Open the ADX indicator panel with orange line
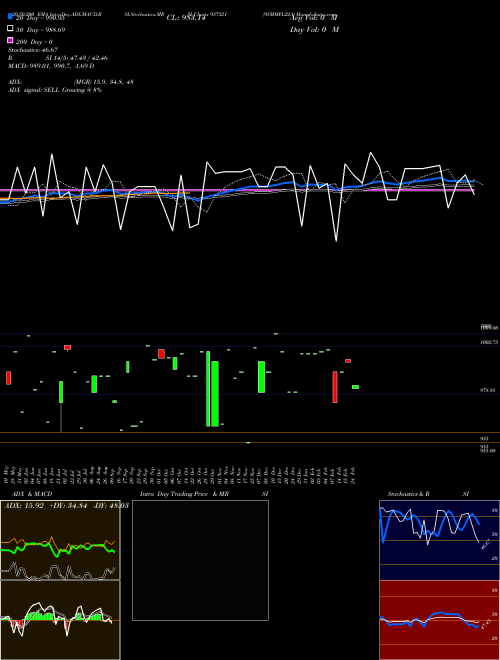 pos(60,540)
